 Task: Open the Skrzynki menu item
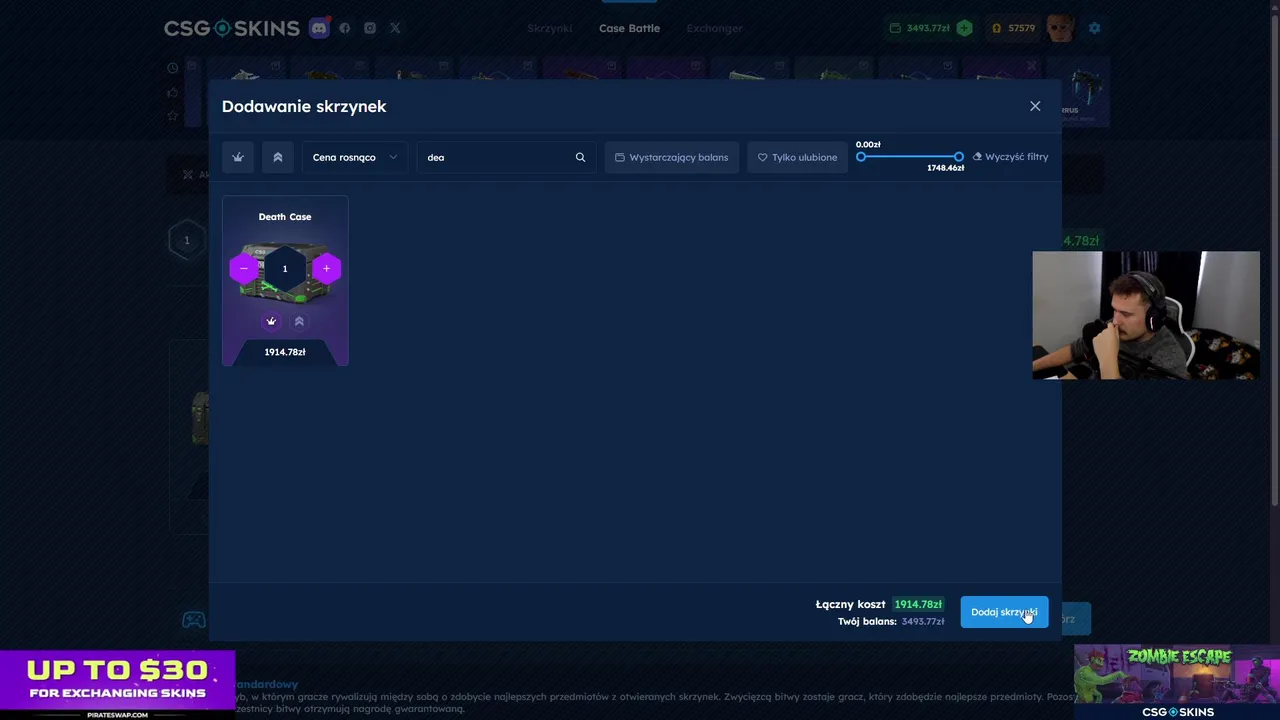click(550, 28)
